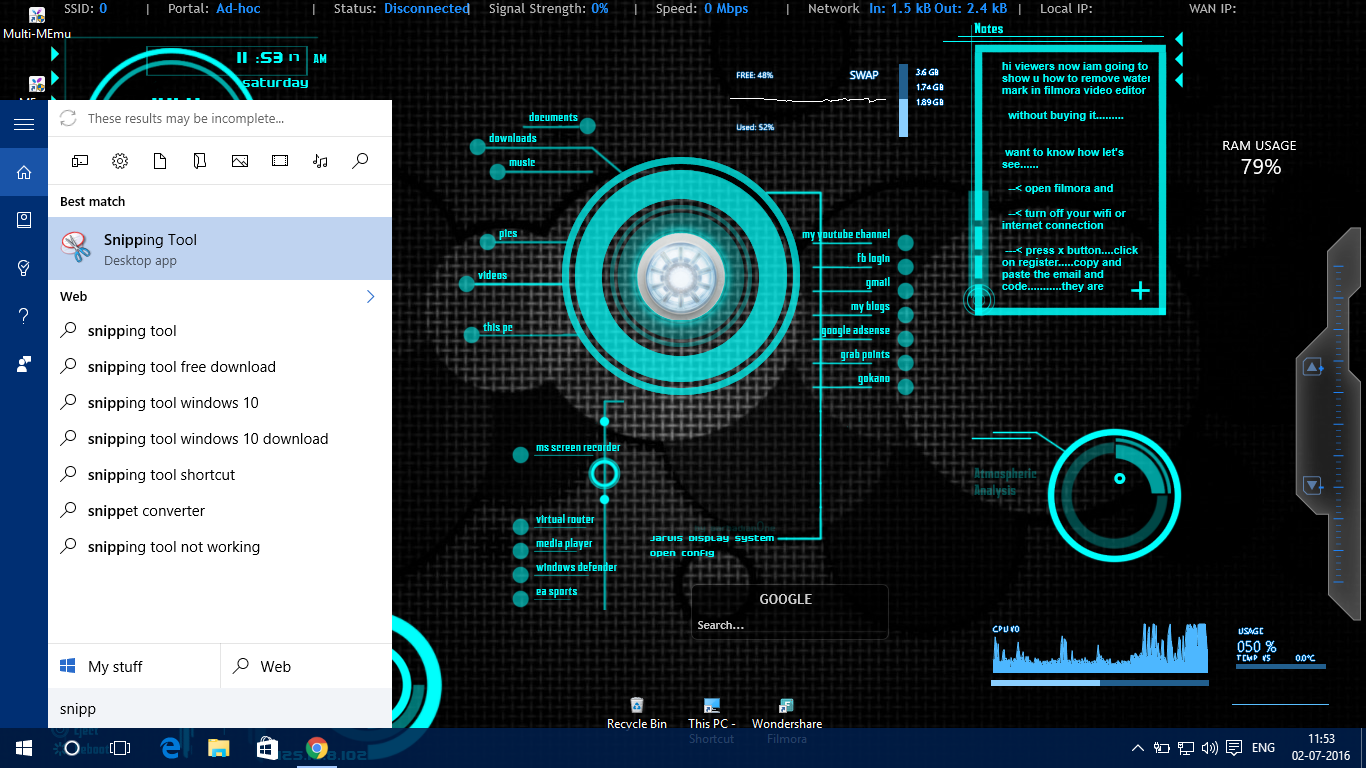Add a note with the Notes plus icon

(x=1140, y=291)
